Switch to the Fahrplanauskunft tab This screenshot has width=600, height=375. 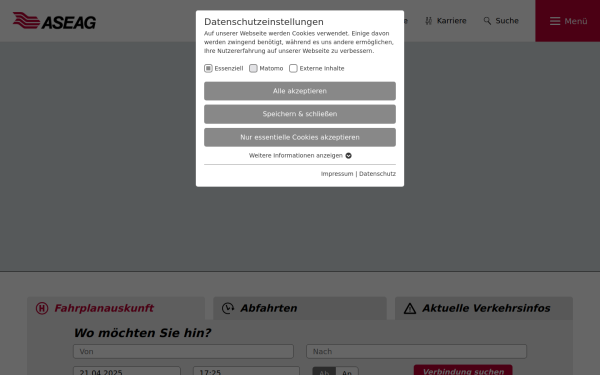coord(116,308)
